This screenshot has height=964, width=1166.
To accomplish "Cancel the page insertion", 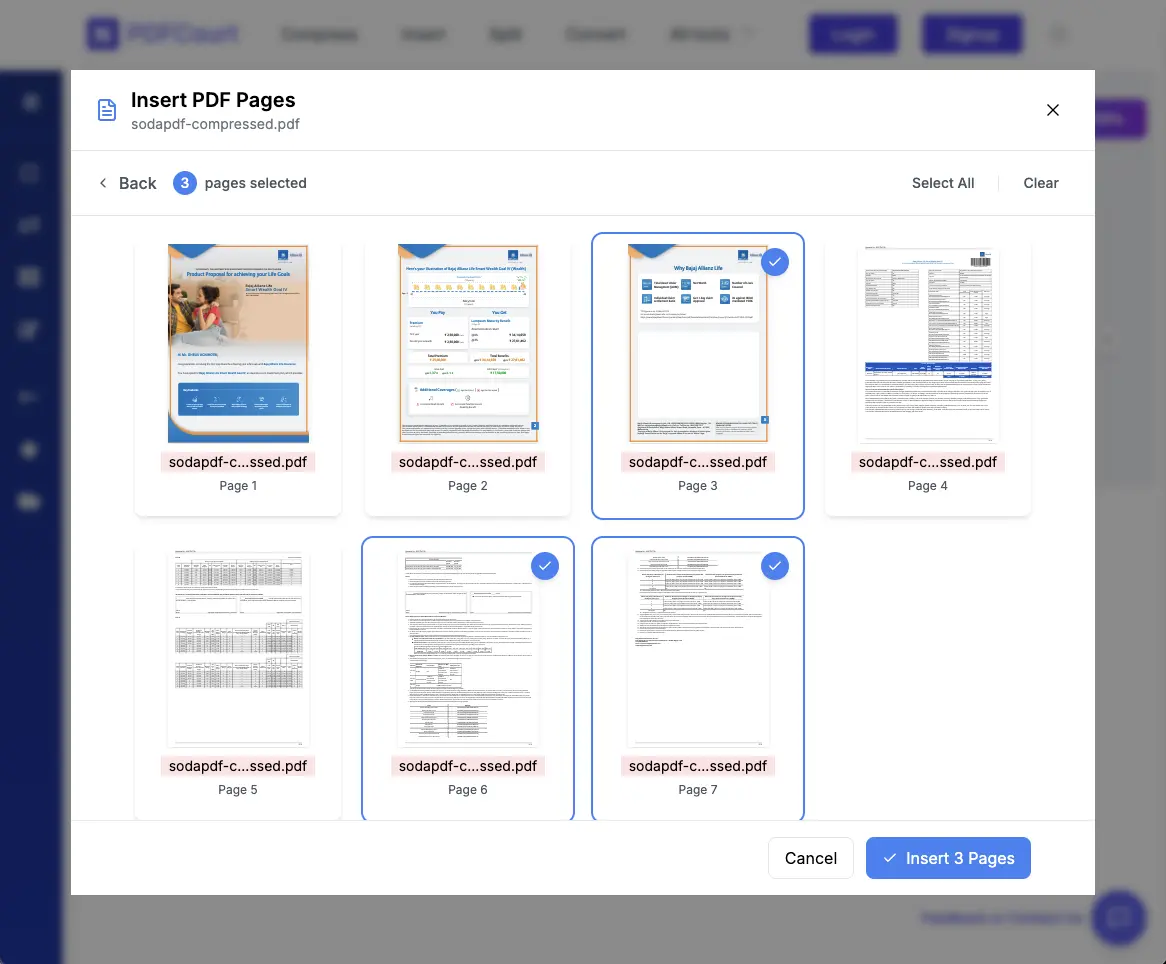I will click(x=811, y=858).
